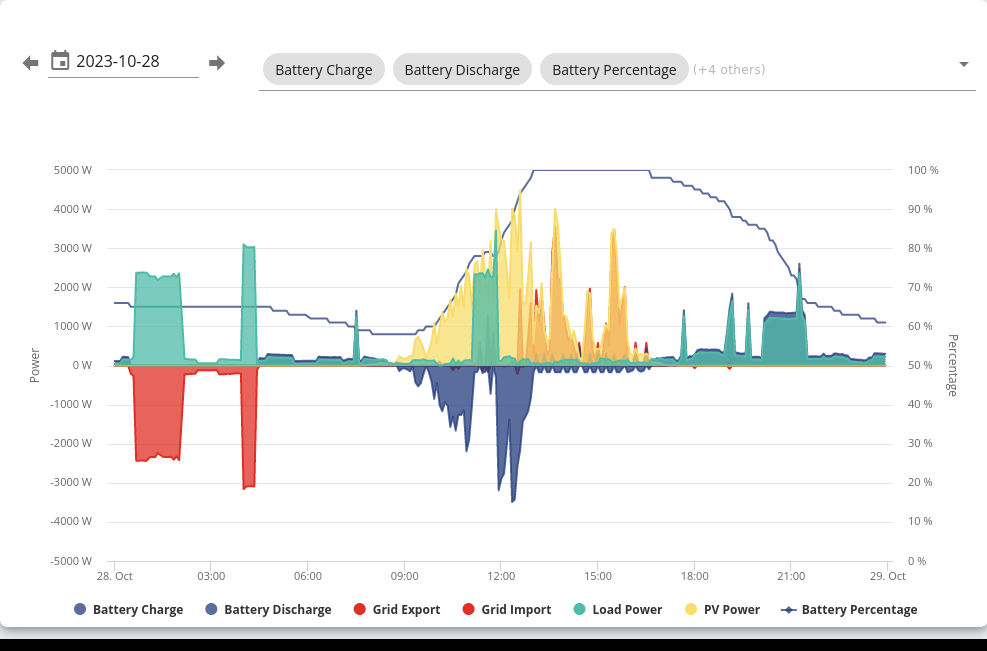Show the +4 others hidden series
The width and height of the screenshot is (987, 651).
(729, 69)
